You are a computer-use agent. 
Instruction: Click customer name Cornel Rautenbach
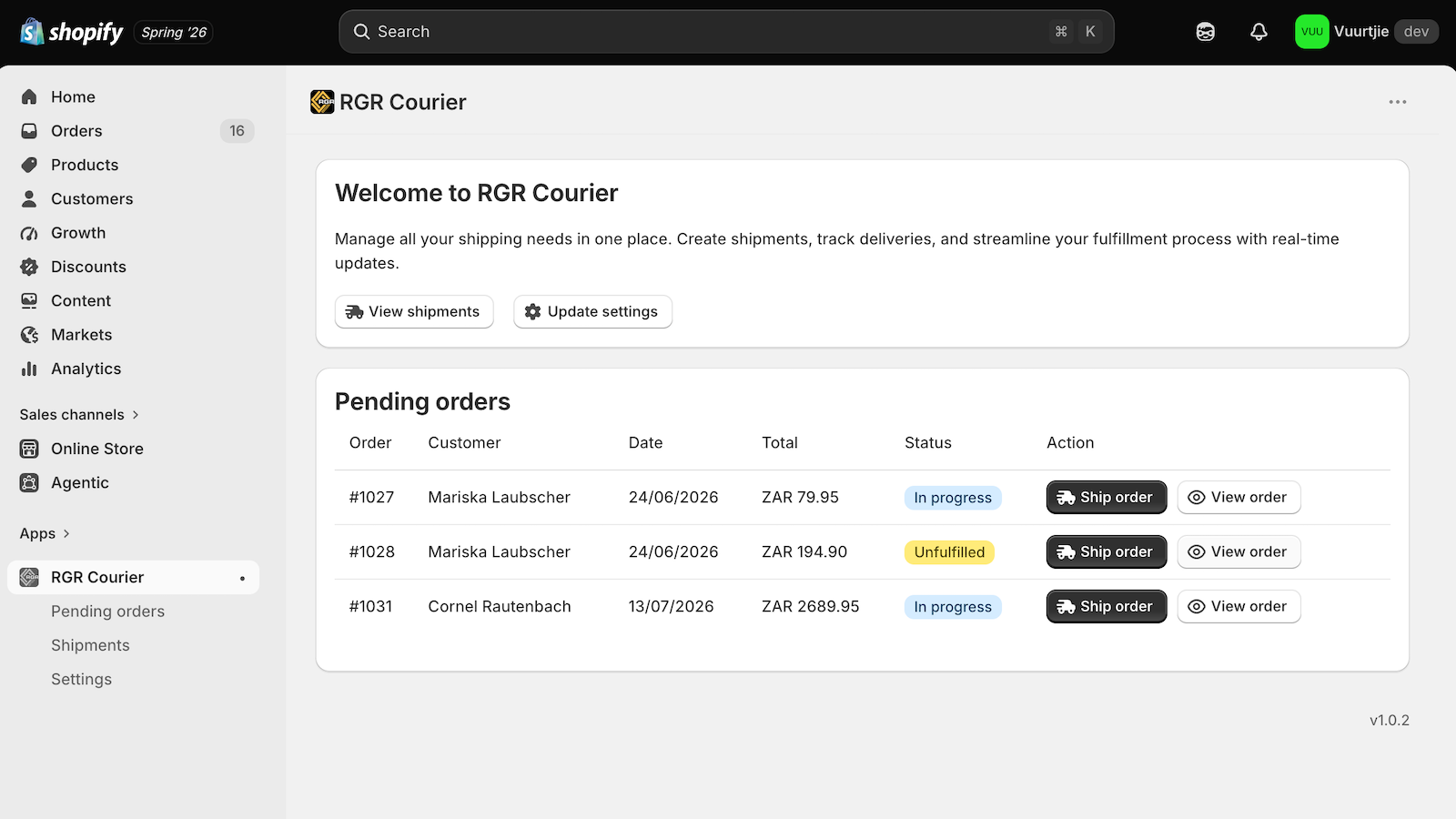point(500,607)
